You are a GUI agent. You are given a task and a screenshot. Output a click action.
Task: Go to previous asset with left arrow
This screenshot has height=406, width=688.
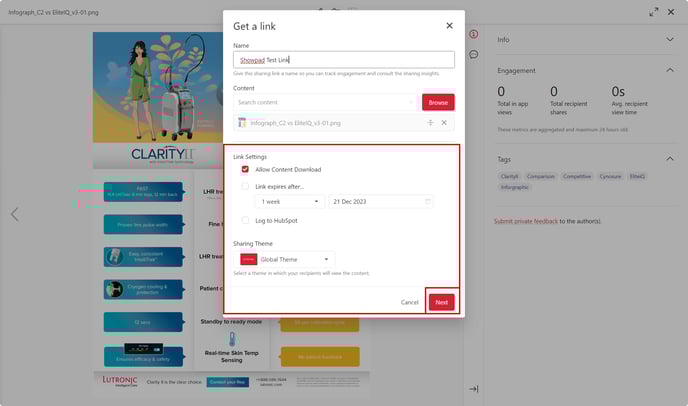click(x=14, y=214)
